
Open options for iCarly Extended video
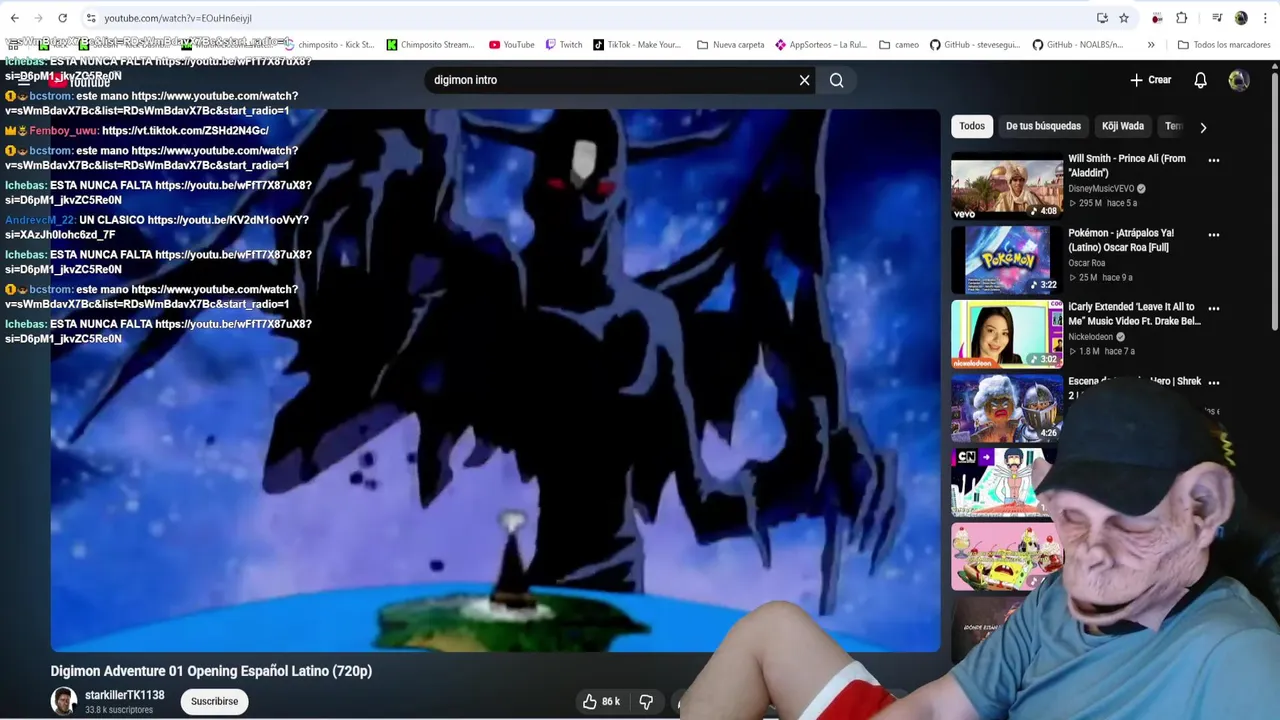1214,308
